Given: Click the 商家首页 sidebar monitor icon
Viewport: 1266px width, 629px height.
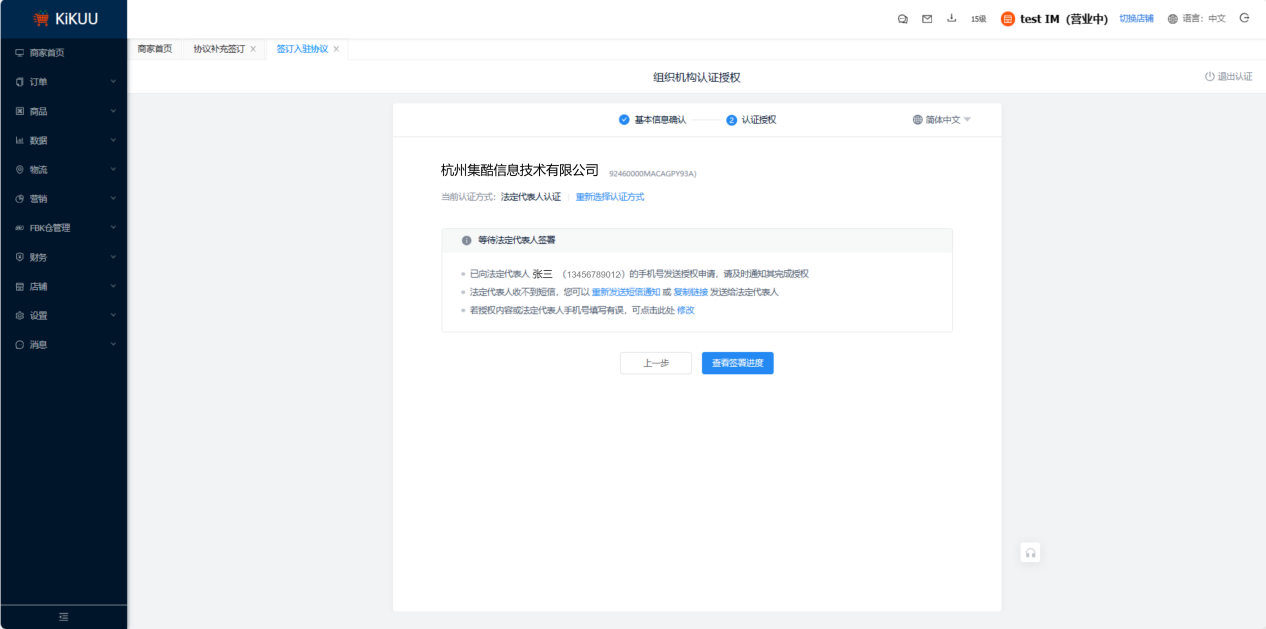Looking at the screenshot, I should 19,52.
